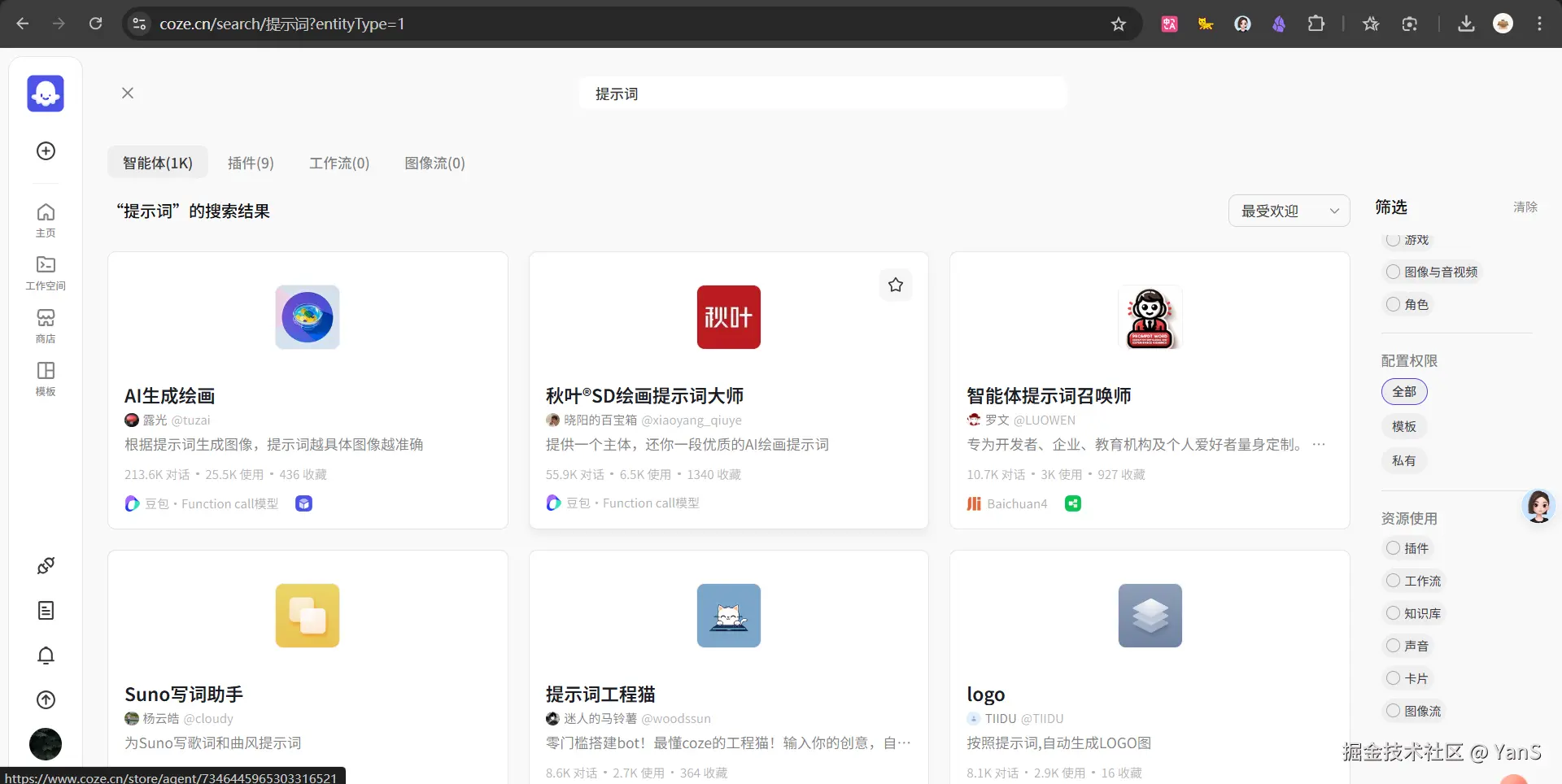Toggle the 工作流 resource filter
Image resolution: width=1562 pixels, height=784 pixels.
click(1393, 581)
